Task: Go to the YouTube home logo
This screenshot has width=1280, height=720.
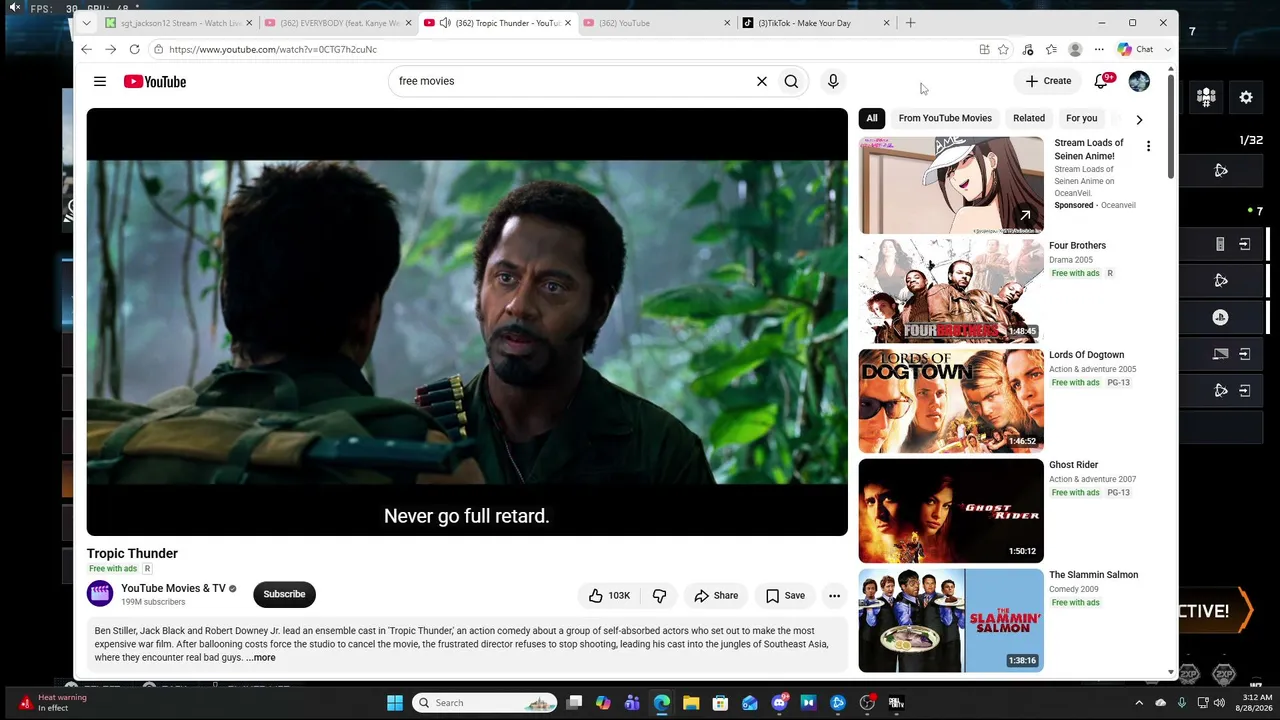Action: pyautogui.click(x=155, y=81)
